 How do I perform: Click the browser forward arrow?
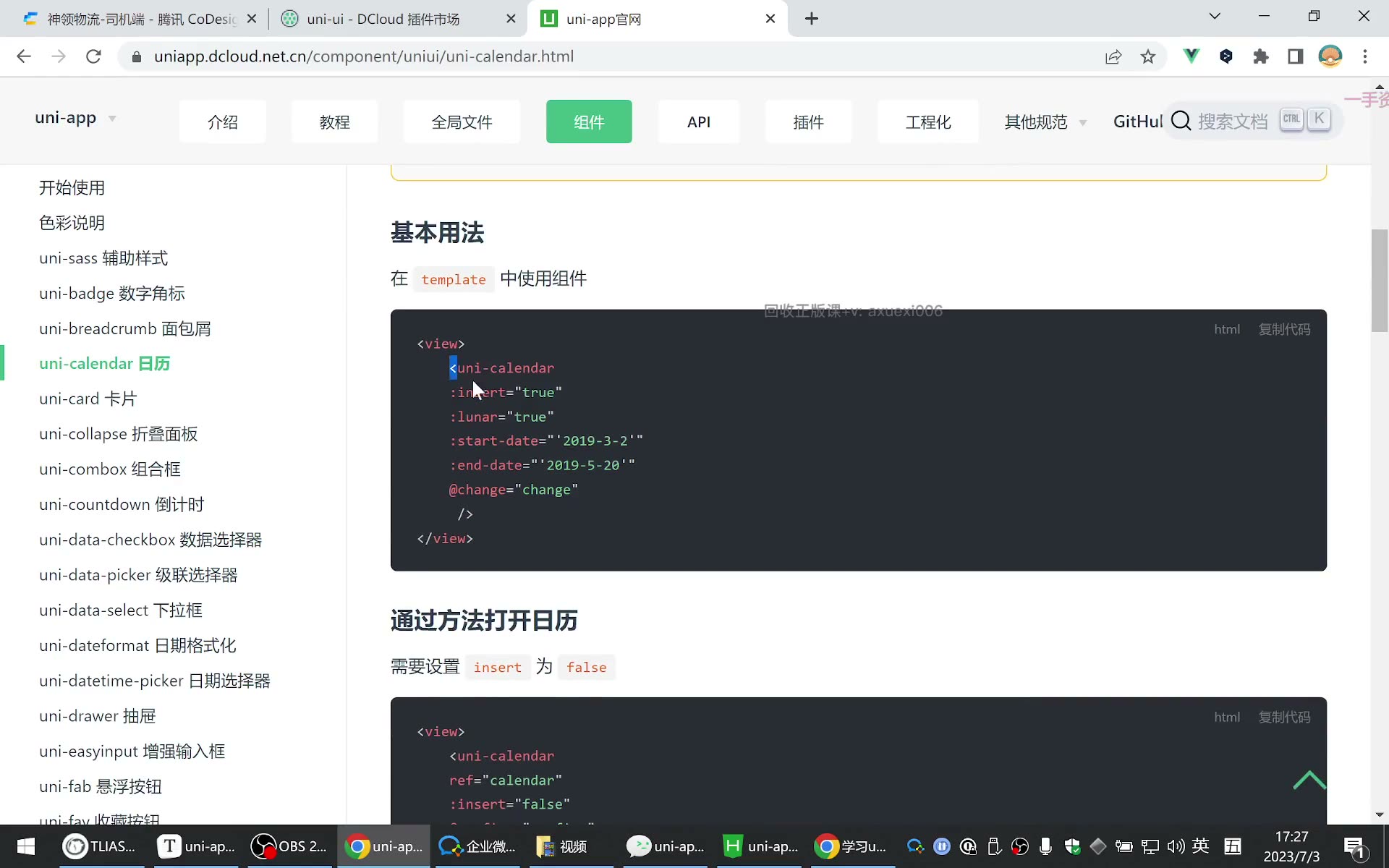click(59, 56)
